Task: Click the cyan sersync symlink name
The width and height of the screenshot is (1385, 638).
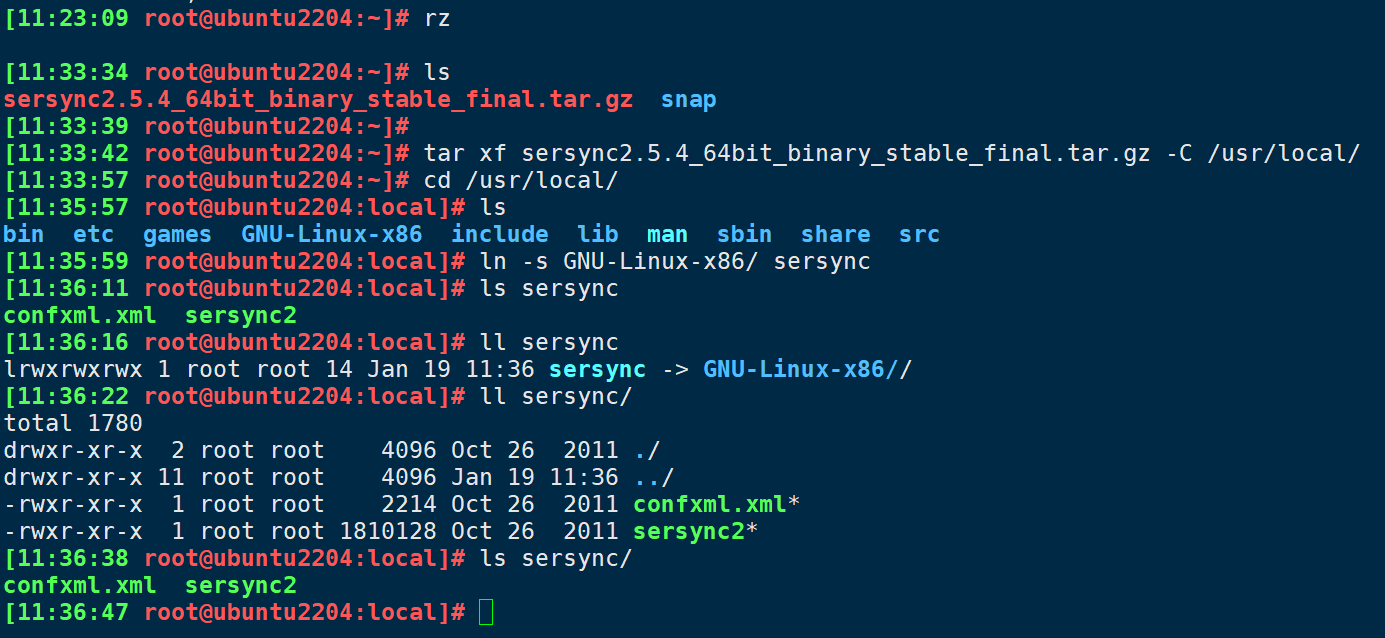Action: pos(597,369)
